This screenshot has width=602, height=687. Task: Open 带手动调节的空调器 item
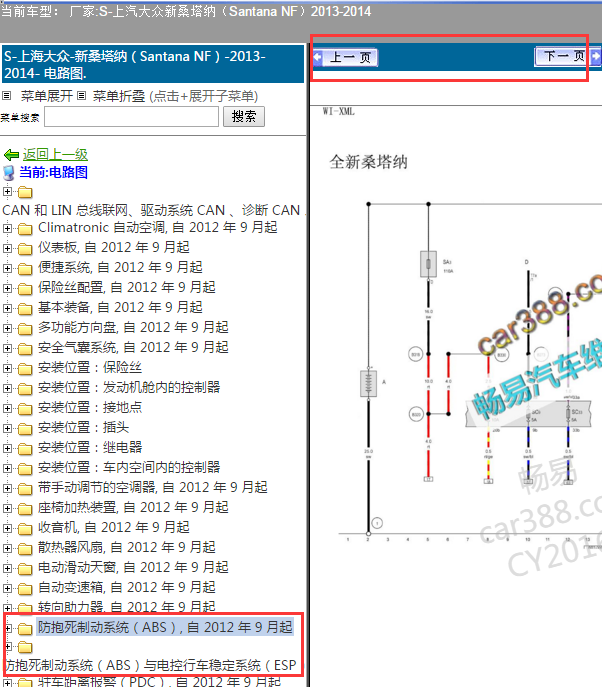point(152,487)
